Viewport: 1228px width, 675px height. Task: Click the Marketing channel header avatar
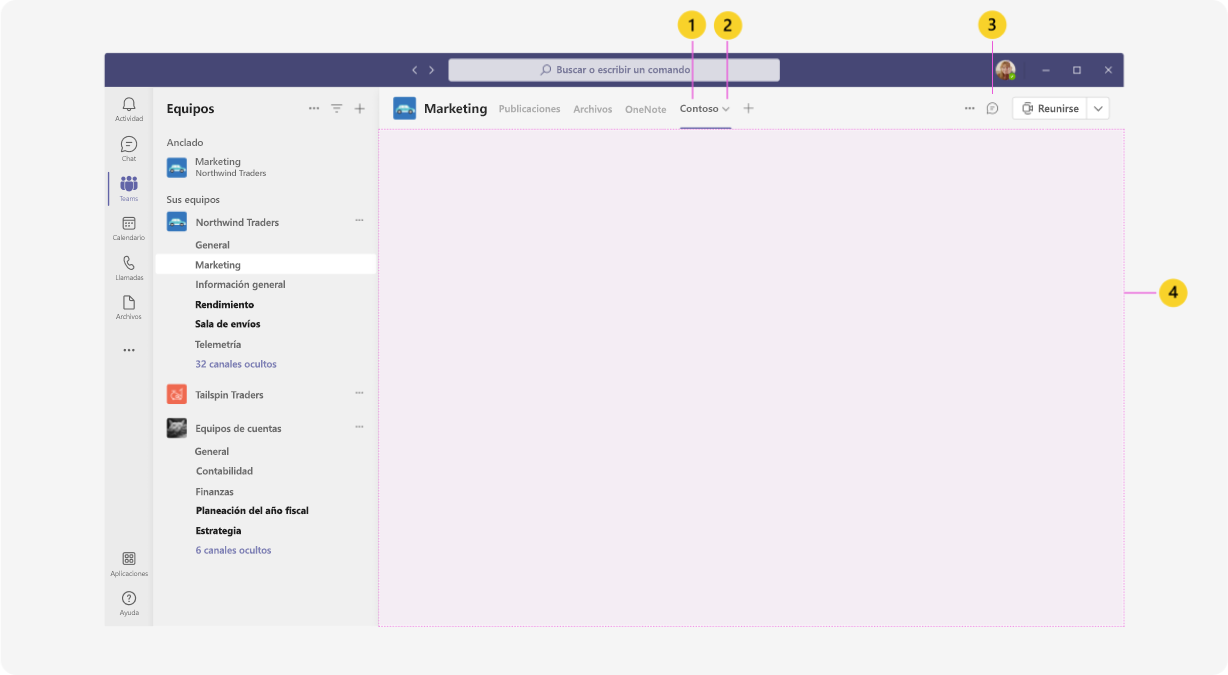point(405,108)
